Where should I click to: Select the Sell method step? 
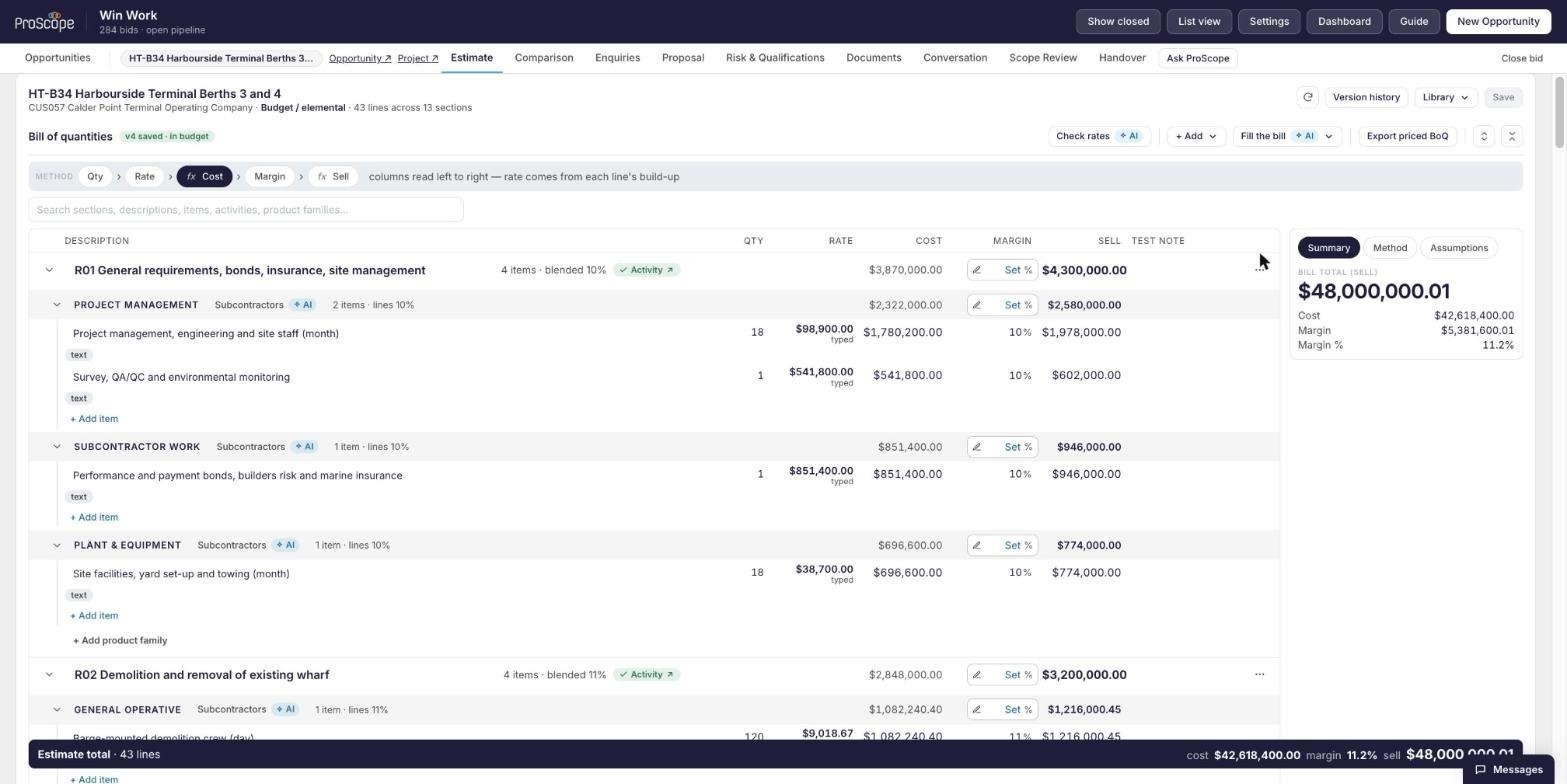click(333, 177)
